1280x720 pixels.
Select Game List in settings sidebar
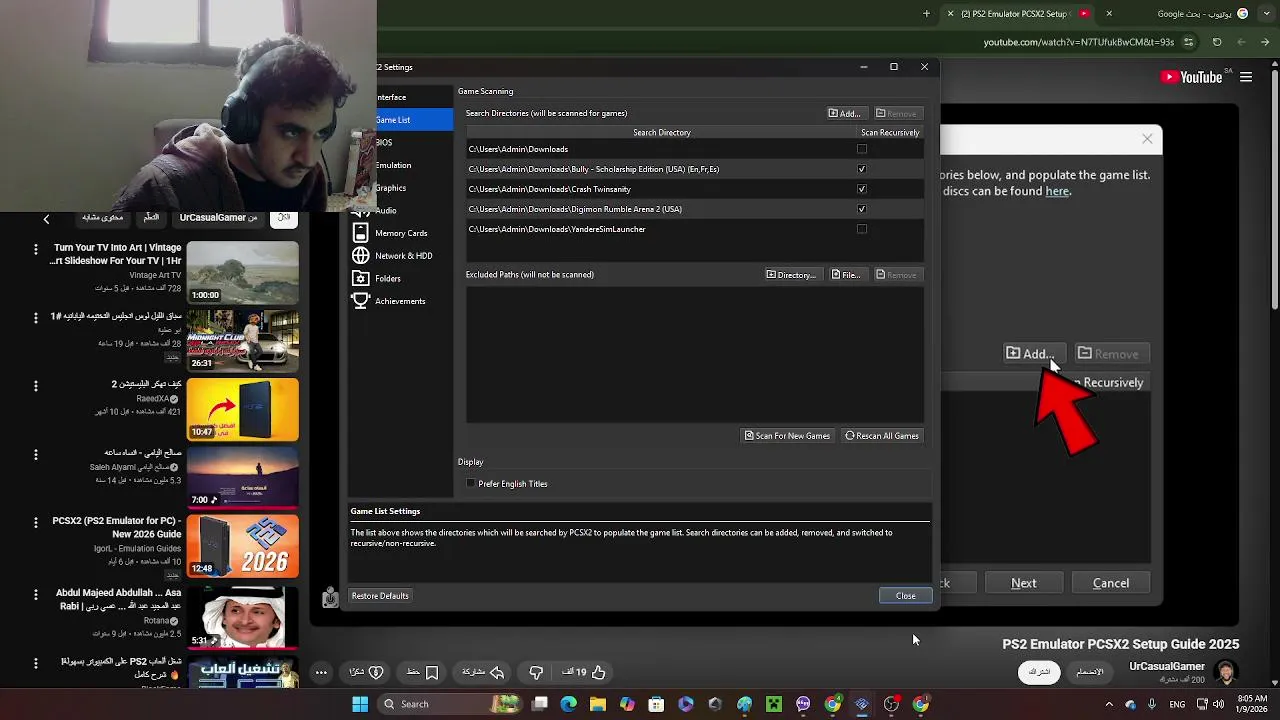click(400, 120)
